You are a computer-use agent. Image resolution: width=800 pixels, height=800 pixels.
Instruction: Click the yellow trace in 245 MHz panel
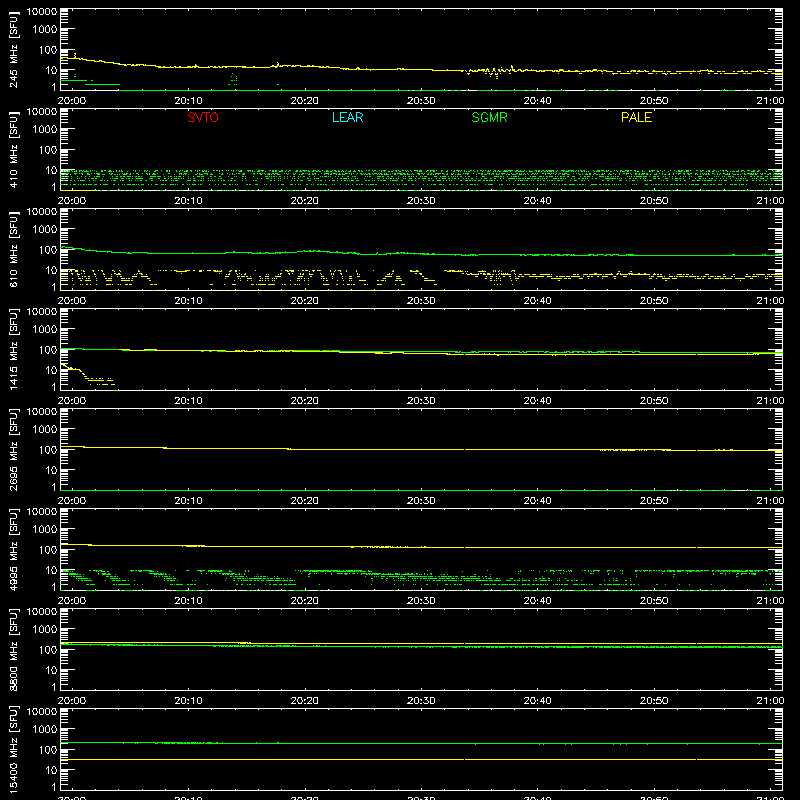point(421,69)
